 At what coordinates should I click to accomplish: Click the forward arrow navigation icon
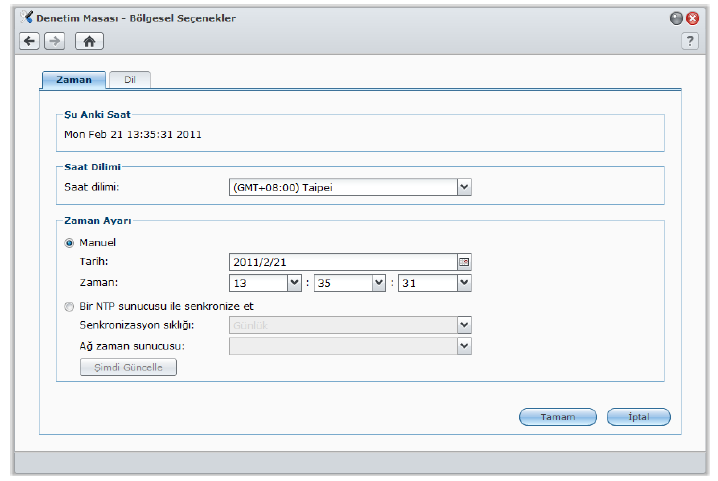55,41
